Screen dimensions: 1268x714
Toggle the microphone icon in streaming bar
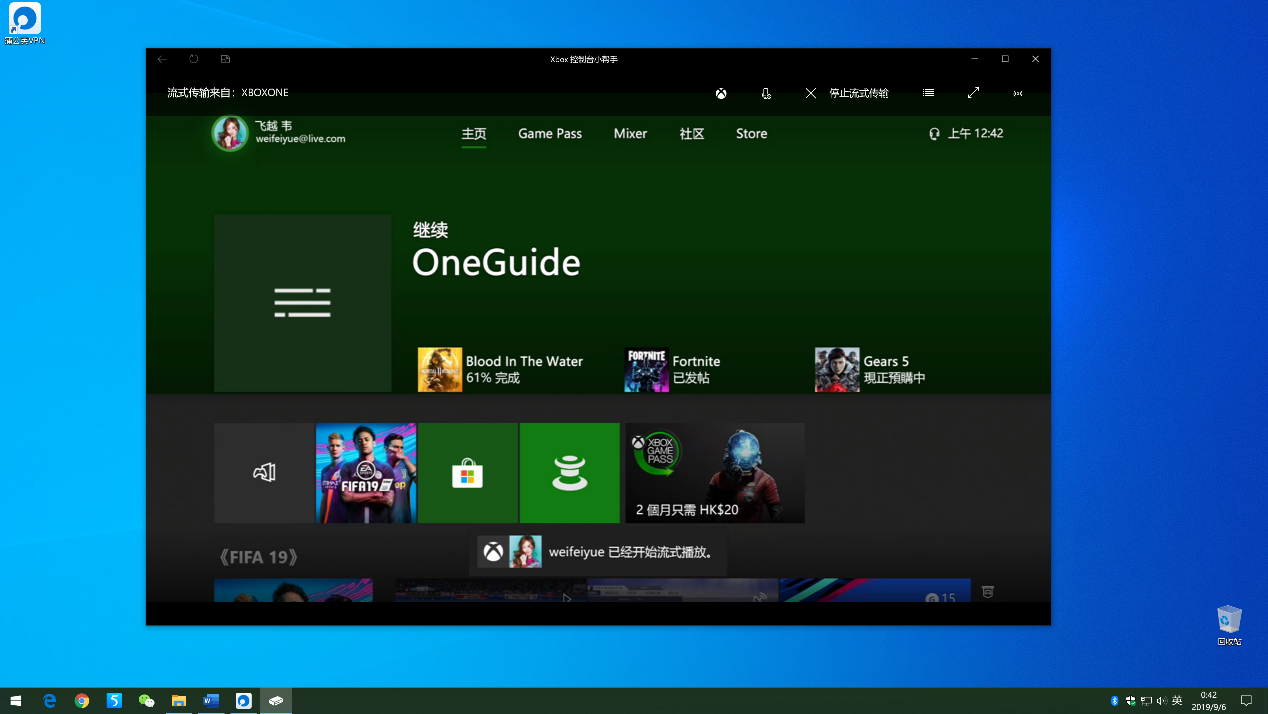click(766, 93)
